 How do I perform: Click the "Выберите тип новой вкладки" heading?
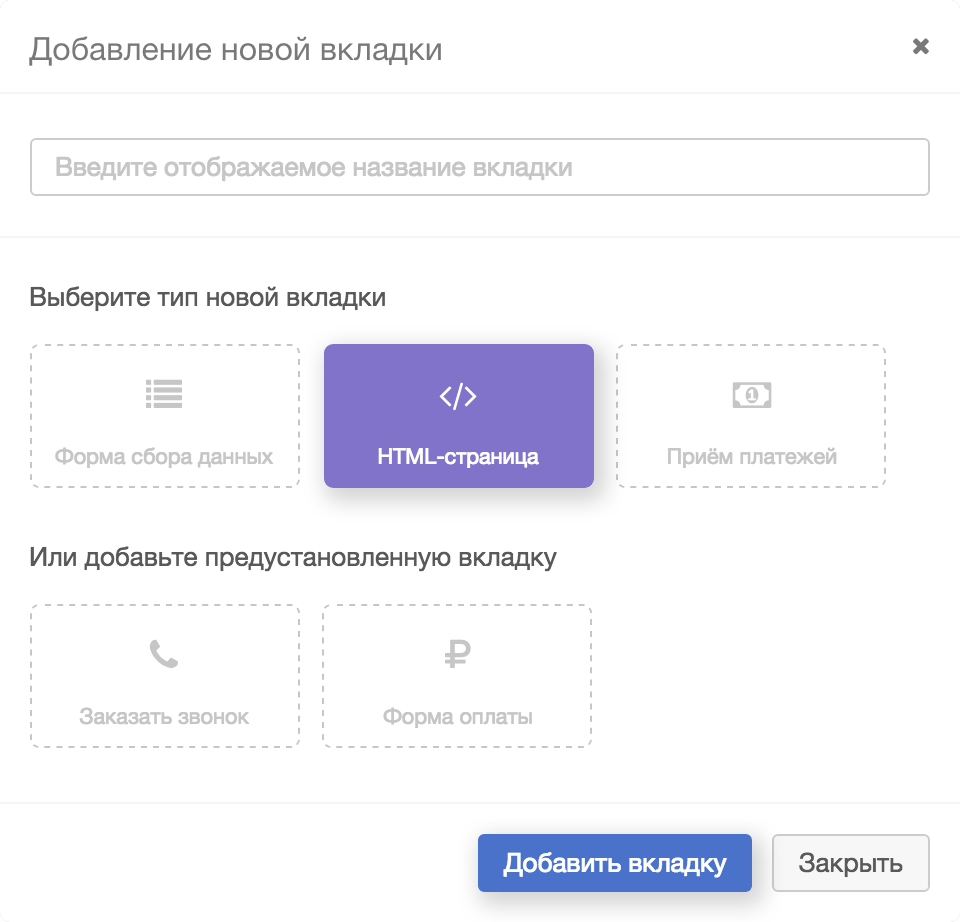point(208,297)
